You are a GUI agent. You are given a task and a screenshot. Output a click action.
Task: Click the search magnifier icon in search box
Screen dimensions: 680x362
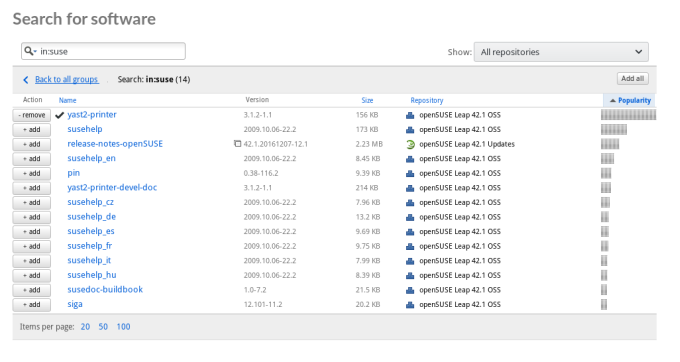[x=29, y=51]
